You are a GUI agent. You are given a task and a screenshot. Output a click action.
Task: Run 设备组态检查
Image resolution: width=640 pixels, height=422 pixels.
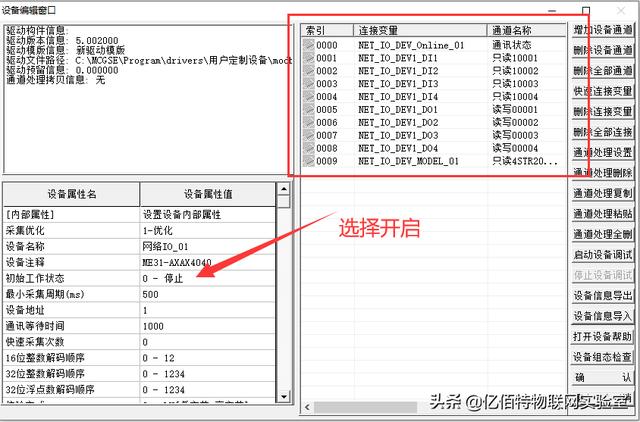[602, 357]
